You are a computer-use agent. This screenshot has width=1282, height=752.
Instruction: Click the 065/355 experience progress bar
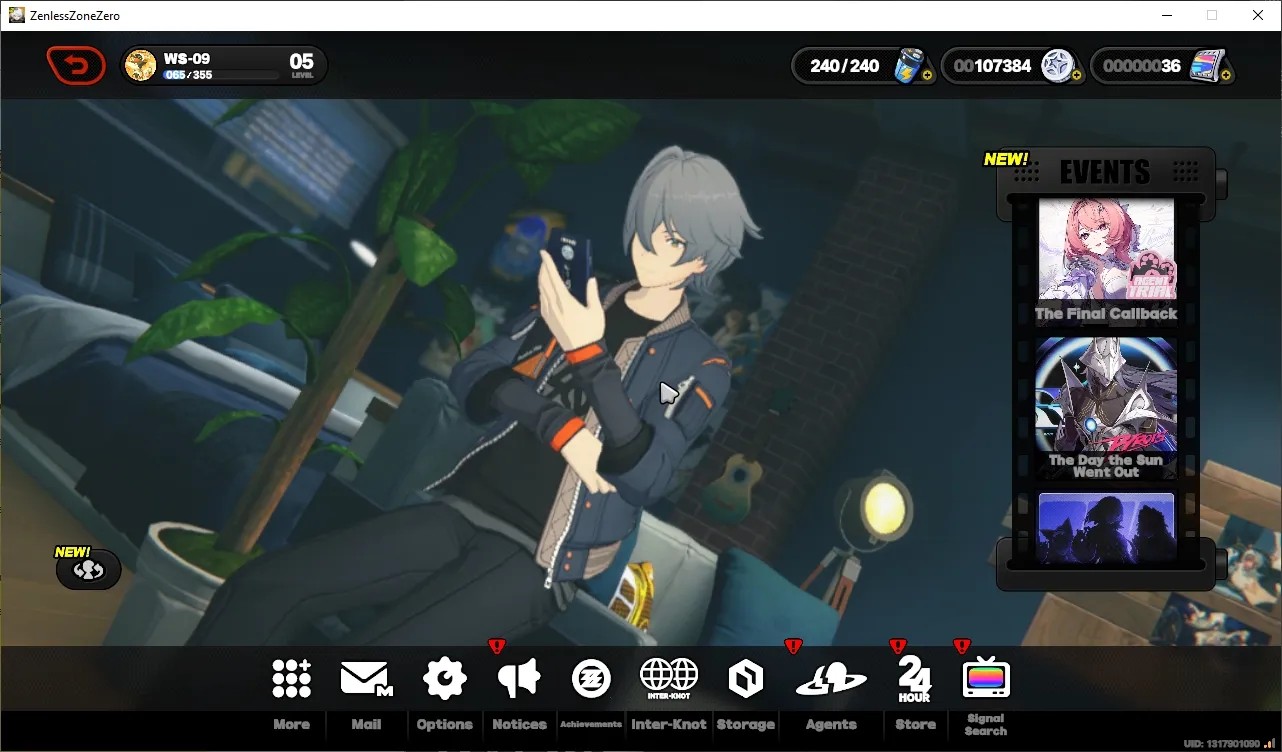point(222,75)
